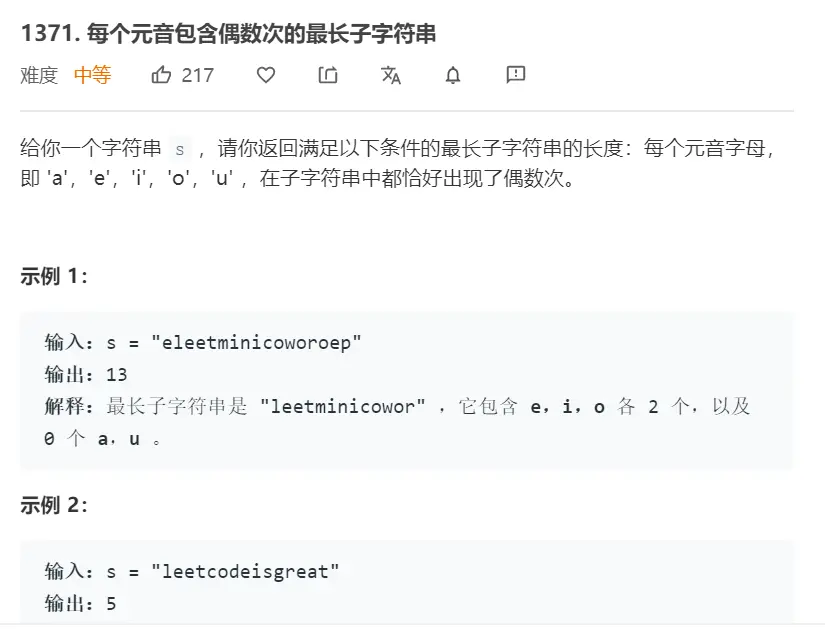This screenshot has width=825, height=629.
Task: Click input string "eleetminicoworoep"
Action: click(256, 342)
